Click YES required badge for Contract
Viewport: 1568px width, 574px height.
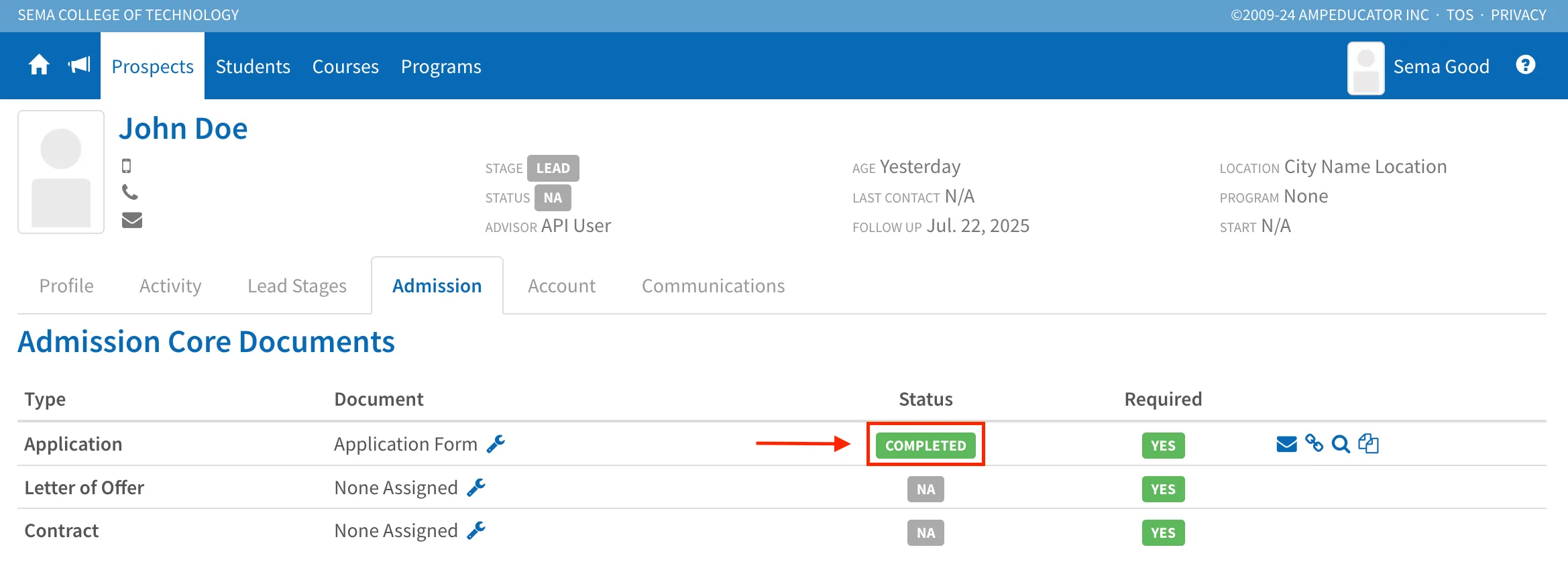pyautogui.click(x=1164, y=532)
